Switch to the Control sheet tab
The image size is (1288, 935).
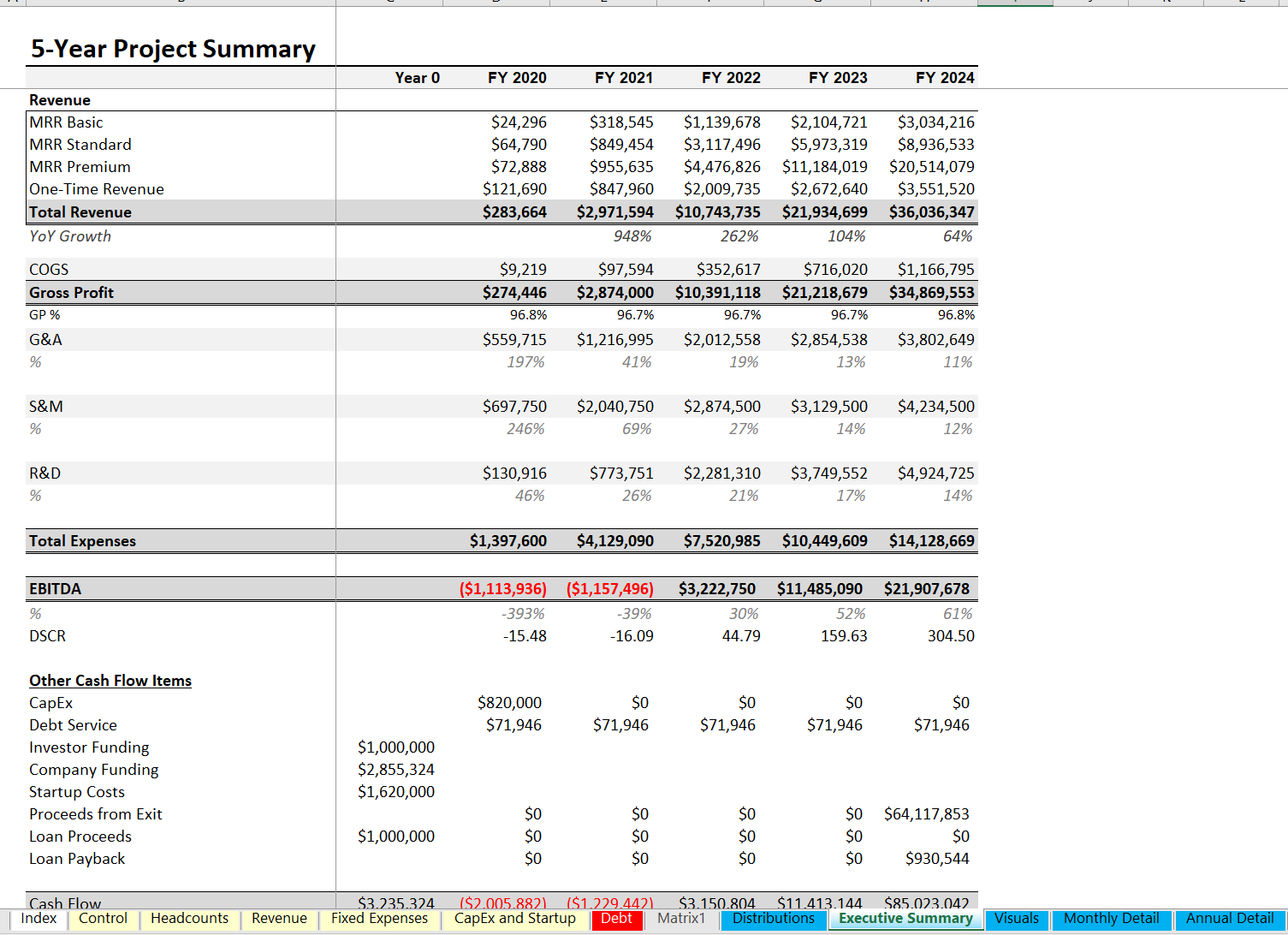tap(103, 919)
